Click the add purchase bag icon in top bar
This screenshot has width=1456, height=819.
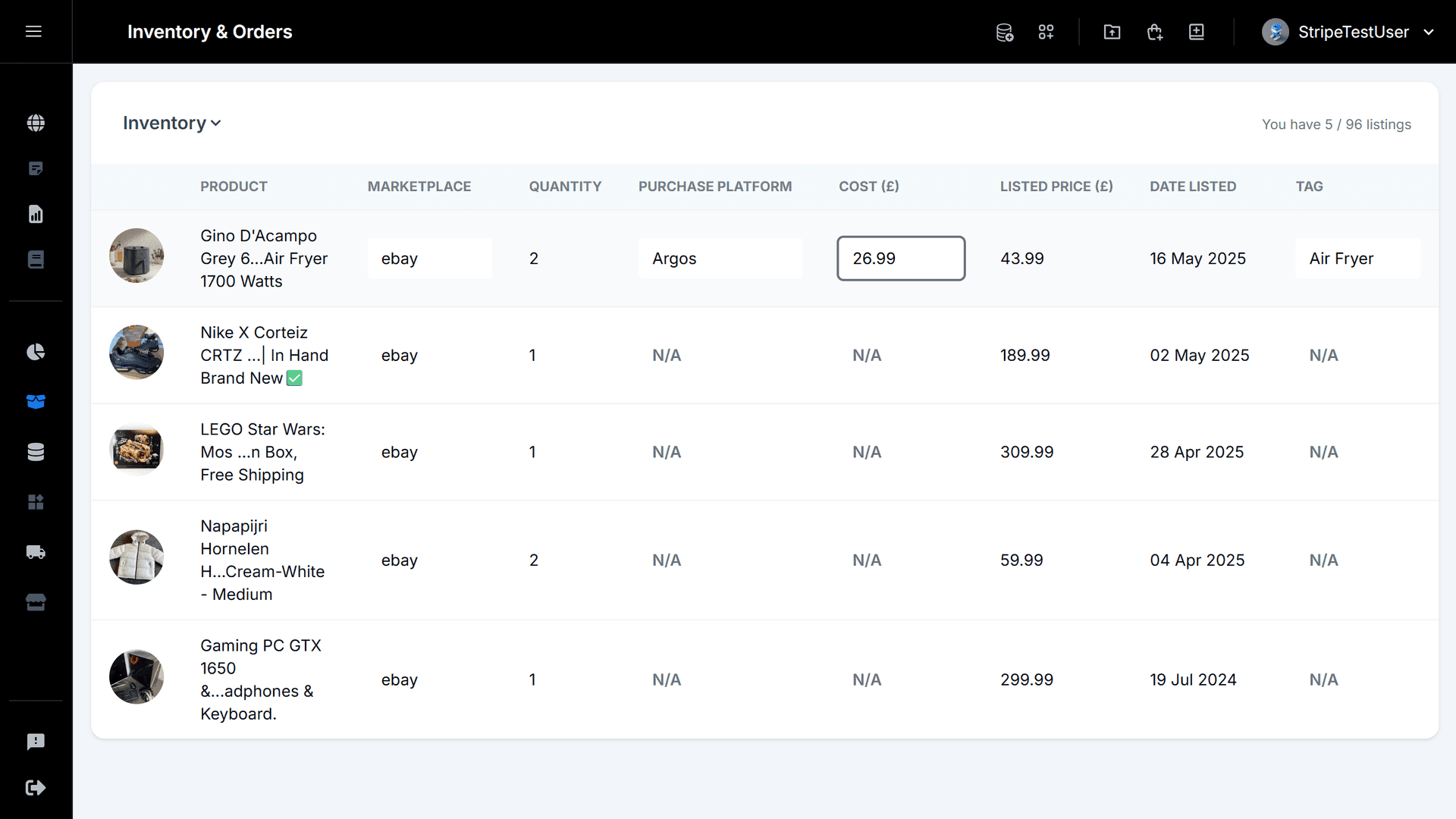(x=1154, y=32)
